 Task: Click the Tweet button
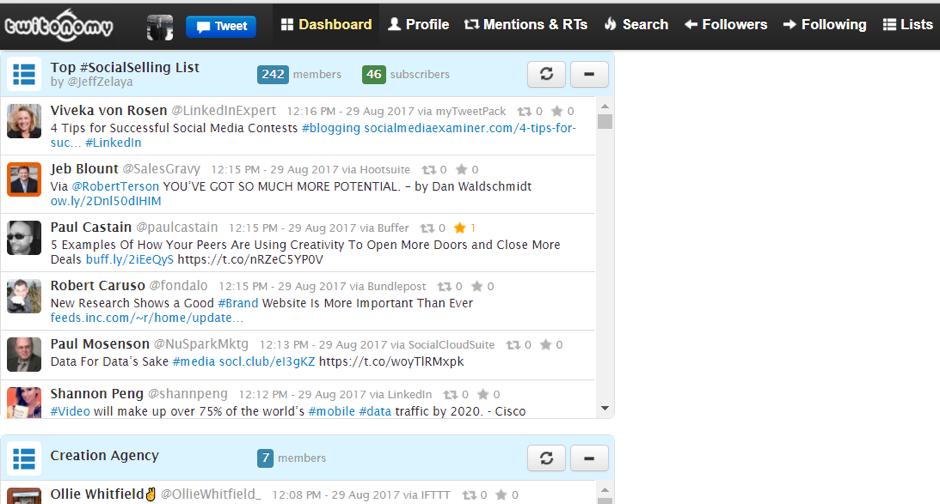[221, 26]
